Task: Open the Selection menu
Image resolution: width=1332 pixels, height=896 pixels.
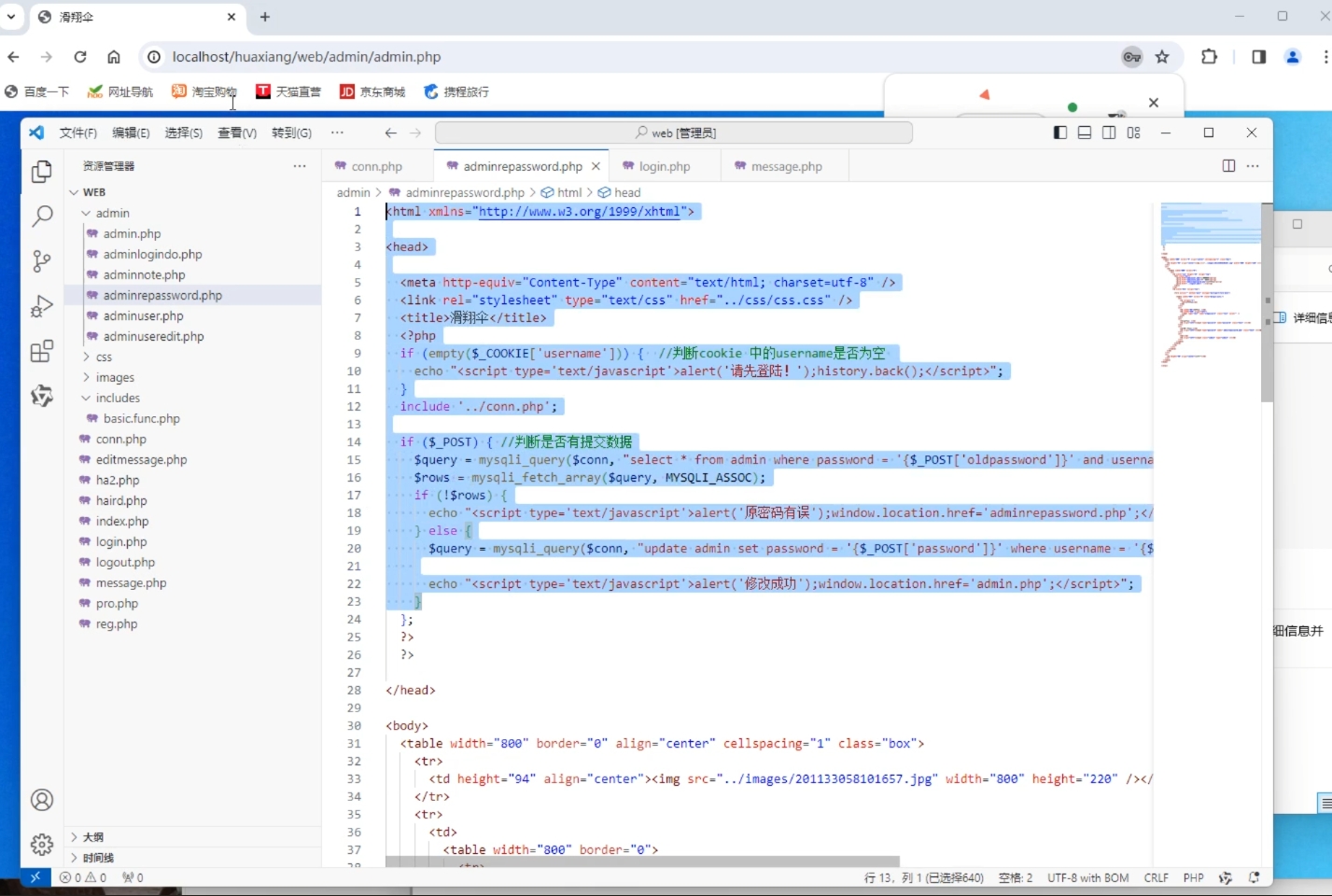Action: pos(184,133)
